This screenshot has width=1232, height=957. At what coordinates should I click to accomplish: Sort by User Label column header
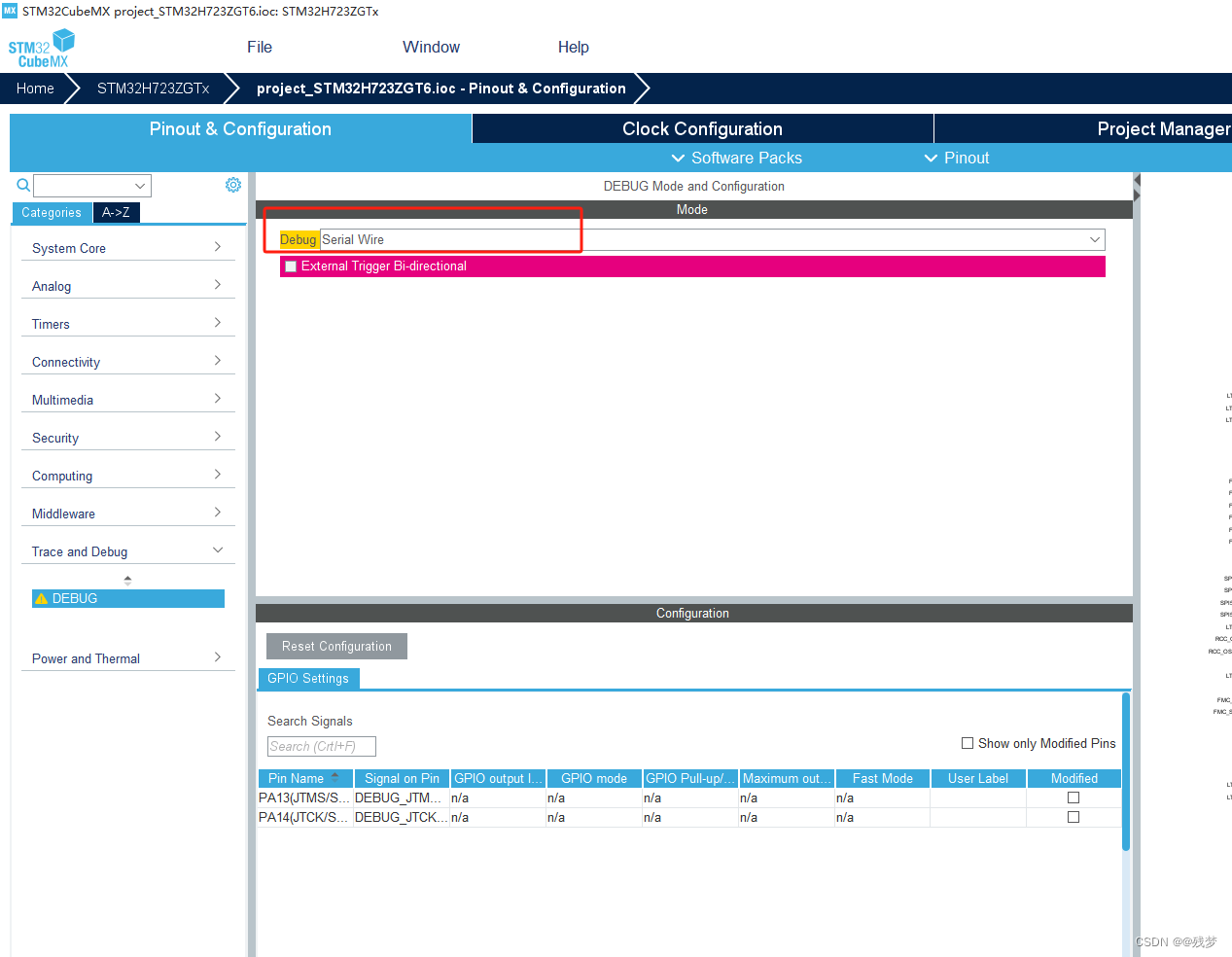click(978, 778)
